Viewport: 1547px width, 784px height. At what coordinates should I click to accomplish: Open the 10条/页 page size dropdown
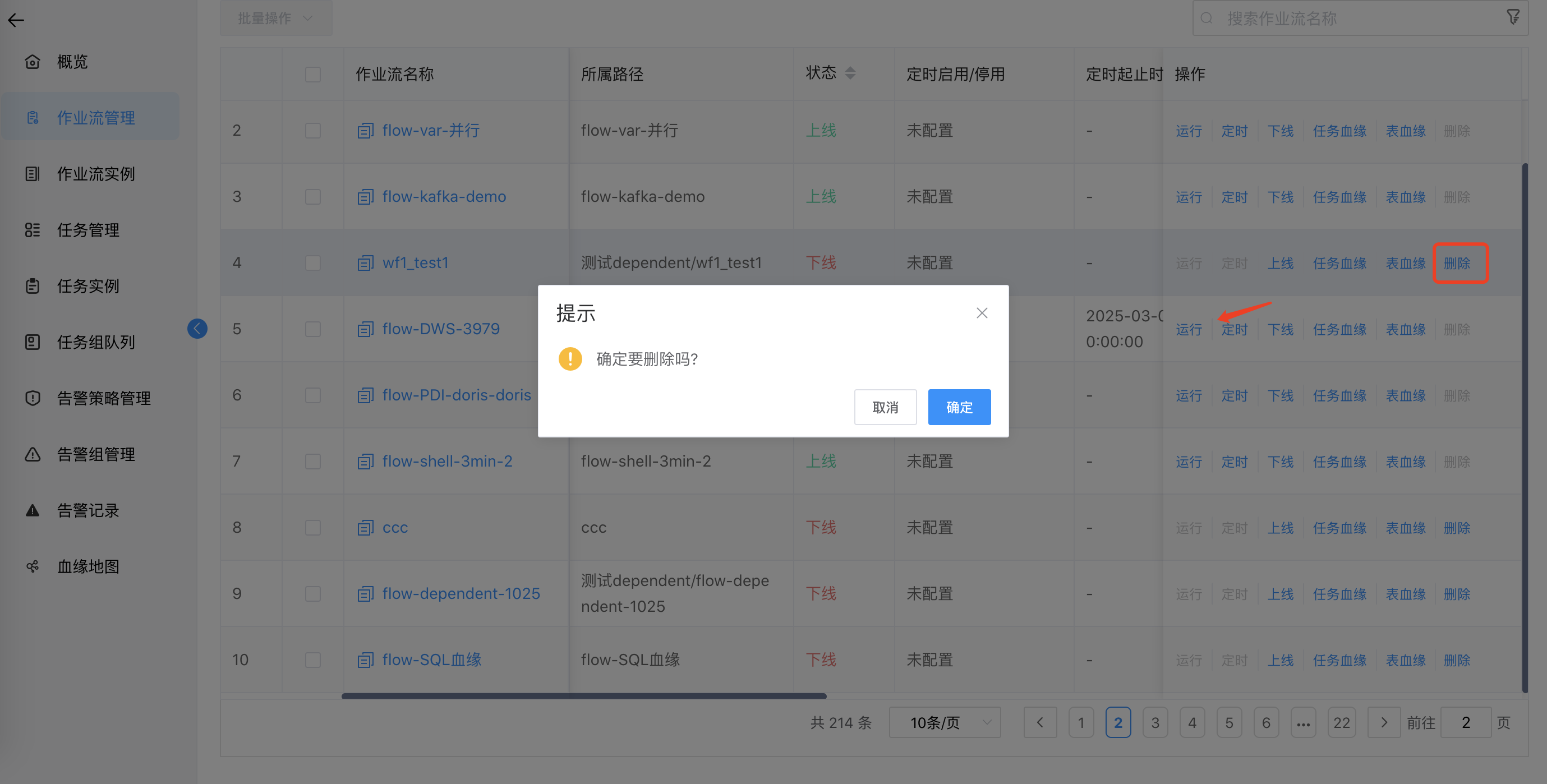(x=944, y=722)
